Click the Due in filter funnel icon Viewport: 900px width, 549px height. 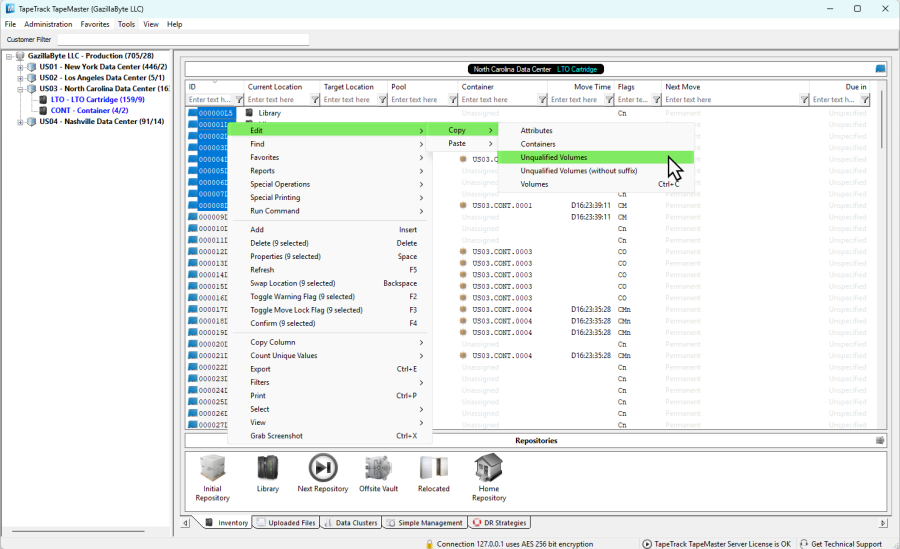pos(865,99)
